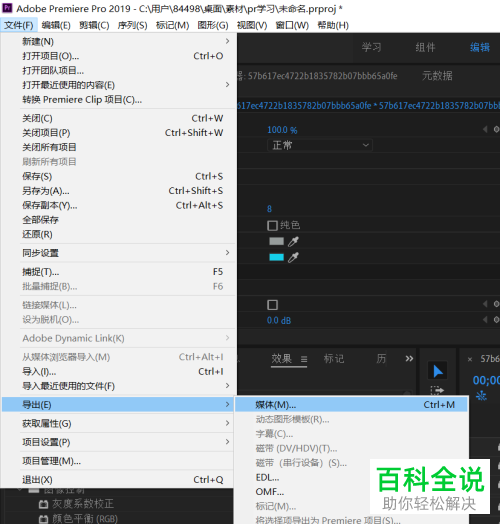Choose 全部保存 menu entry
This screenshot has width=500, height=524.
pos(118,220)
